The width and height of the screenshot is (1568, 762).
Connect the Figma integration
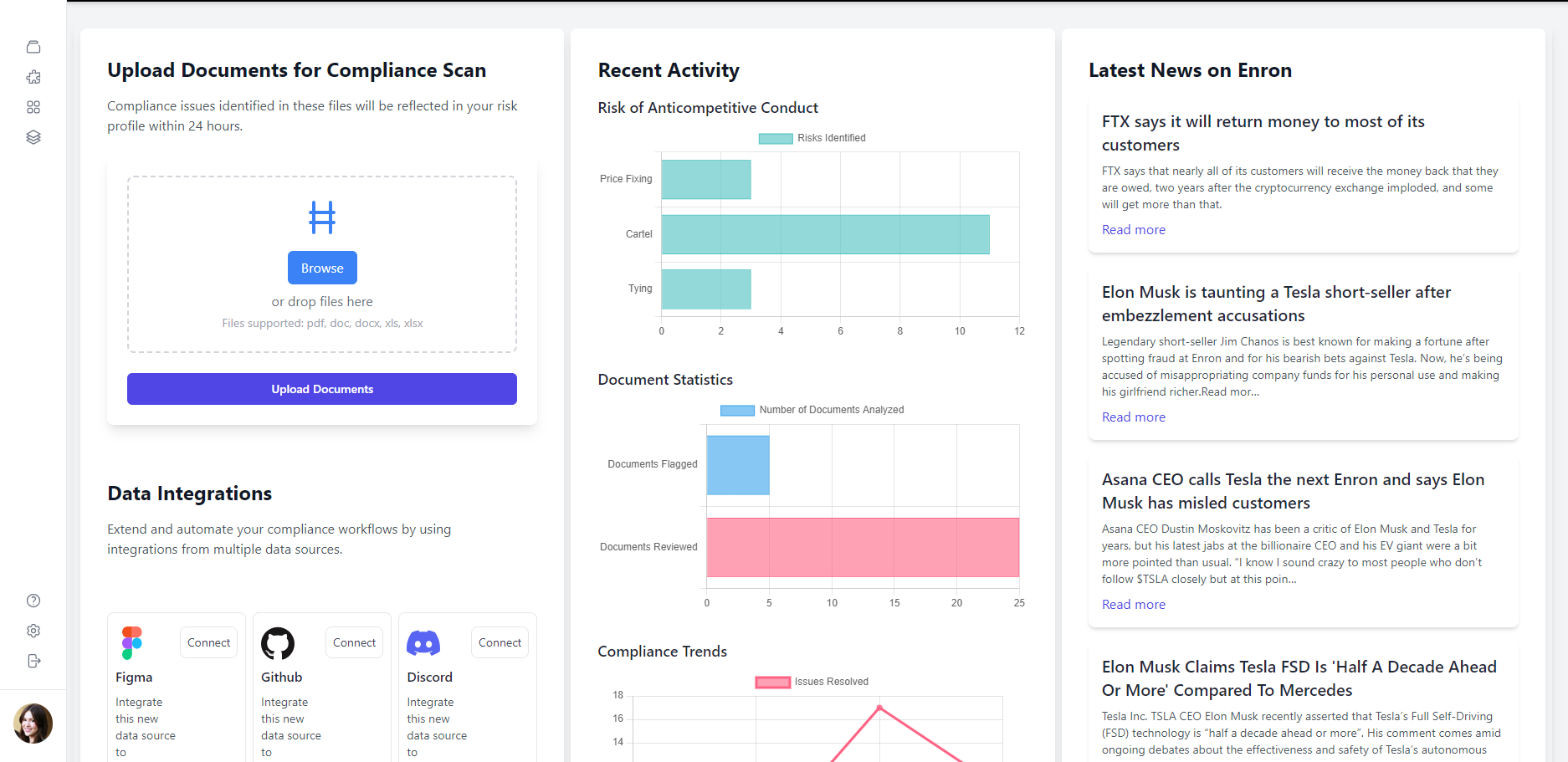click(208, 642)
